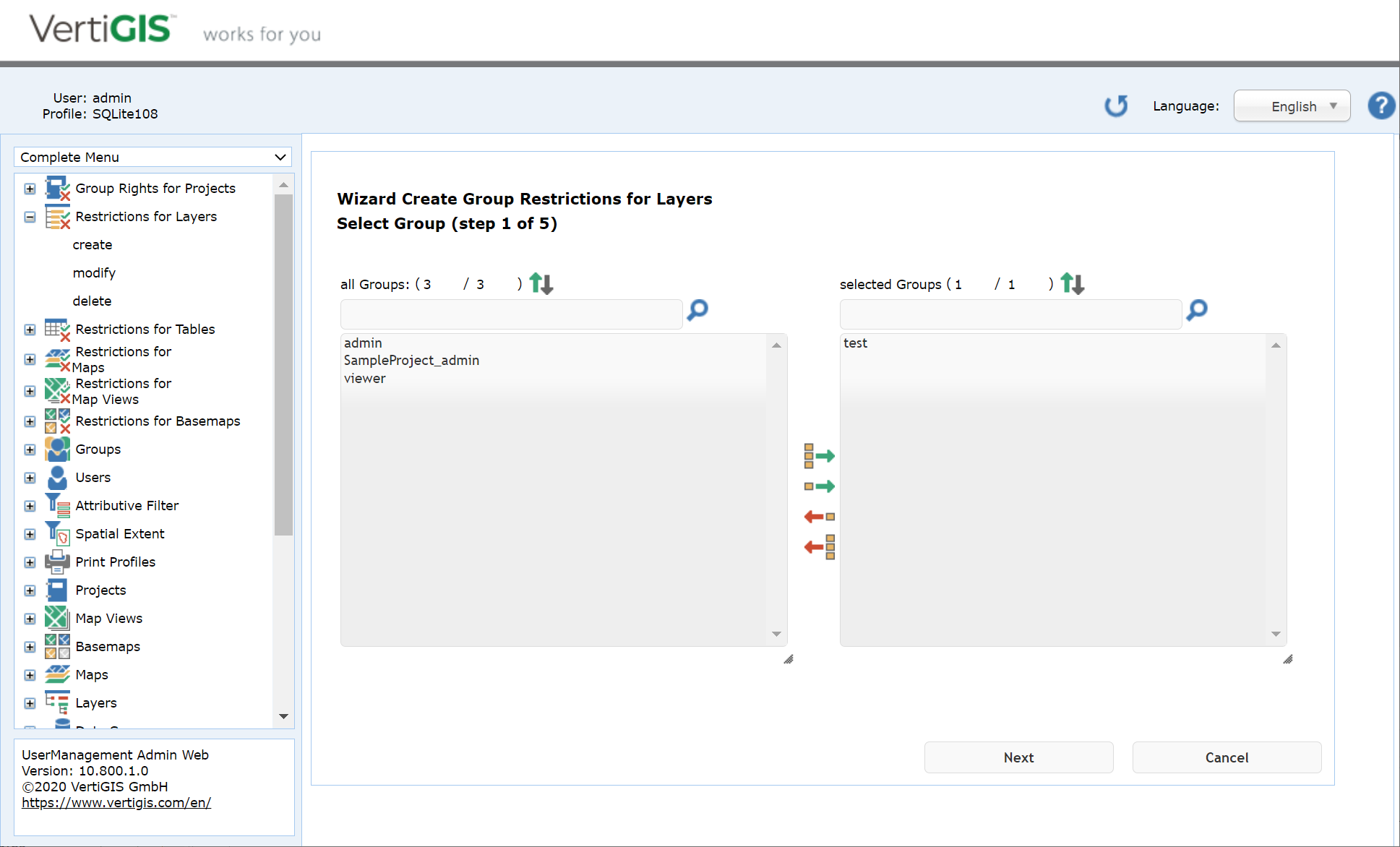The image size is (1400, 847).
Task: Select the Restrictions for Tables icon
Action: (56, 330)
